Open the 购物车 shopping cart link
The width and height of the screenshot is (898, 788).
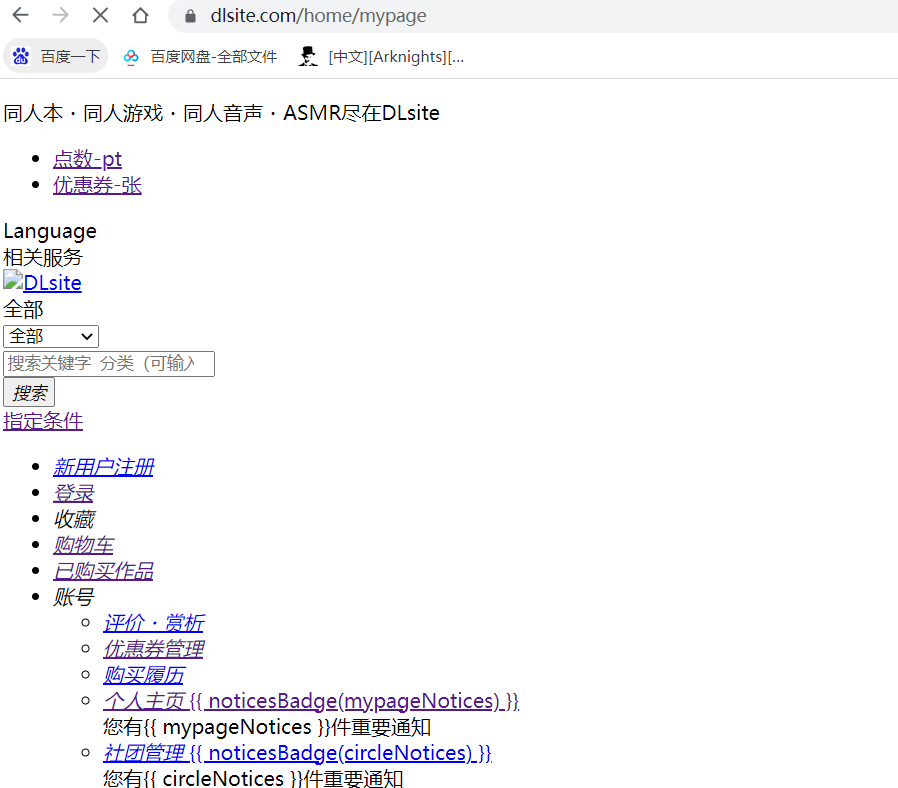click(x=84, y=545)
